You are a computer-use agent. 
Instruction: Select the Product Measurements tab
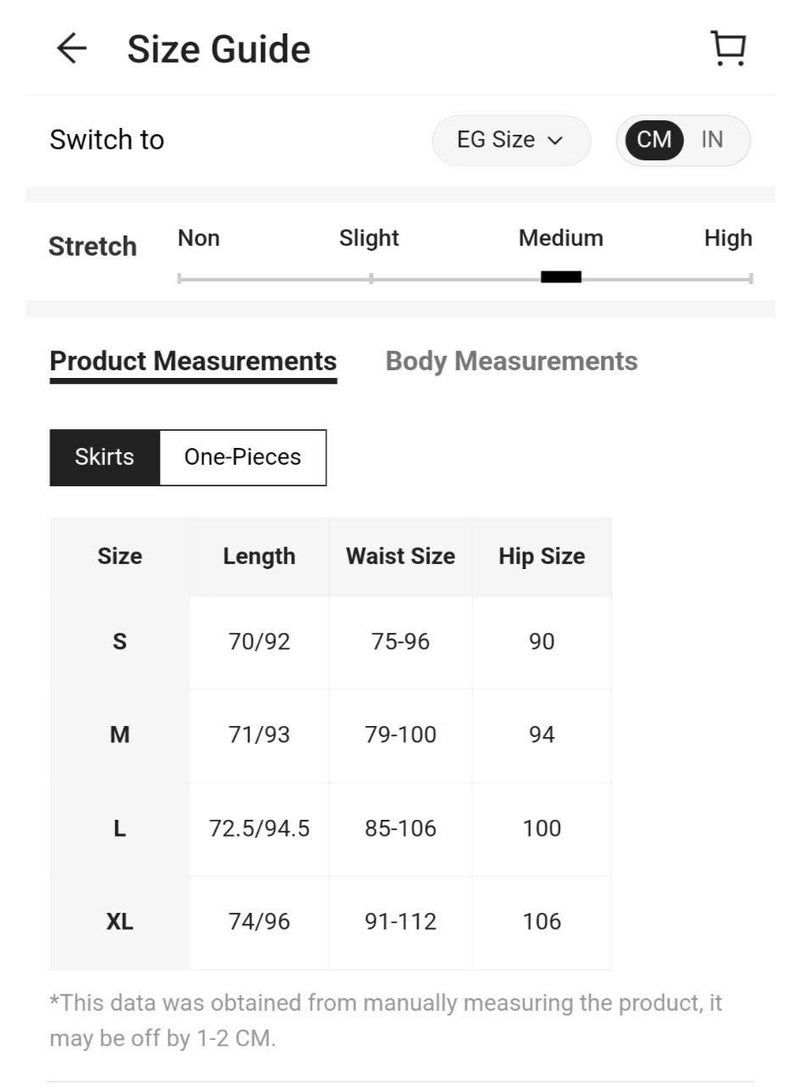coord(193,361)
